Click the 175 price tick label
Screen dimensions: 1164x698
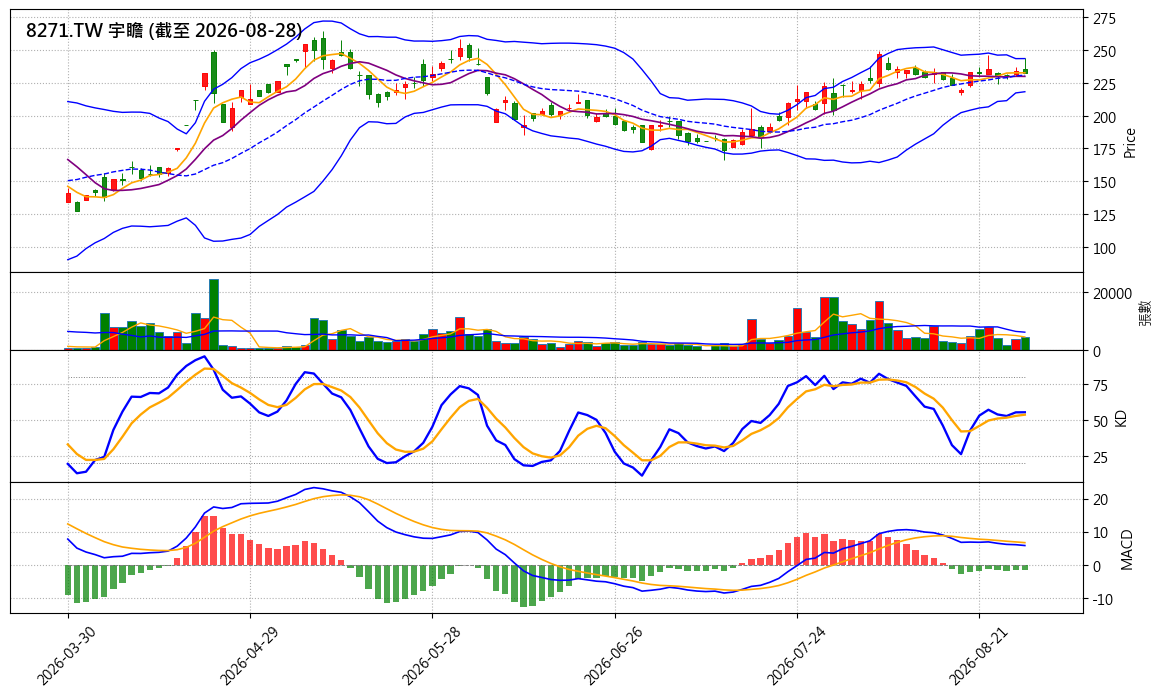(x=1104, y=150)
